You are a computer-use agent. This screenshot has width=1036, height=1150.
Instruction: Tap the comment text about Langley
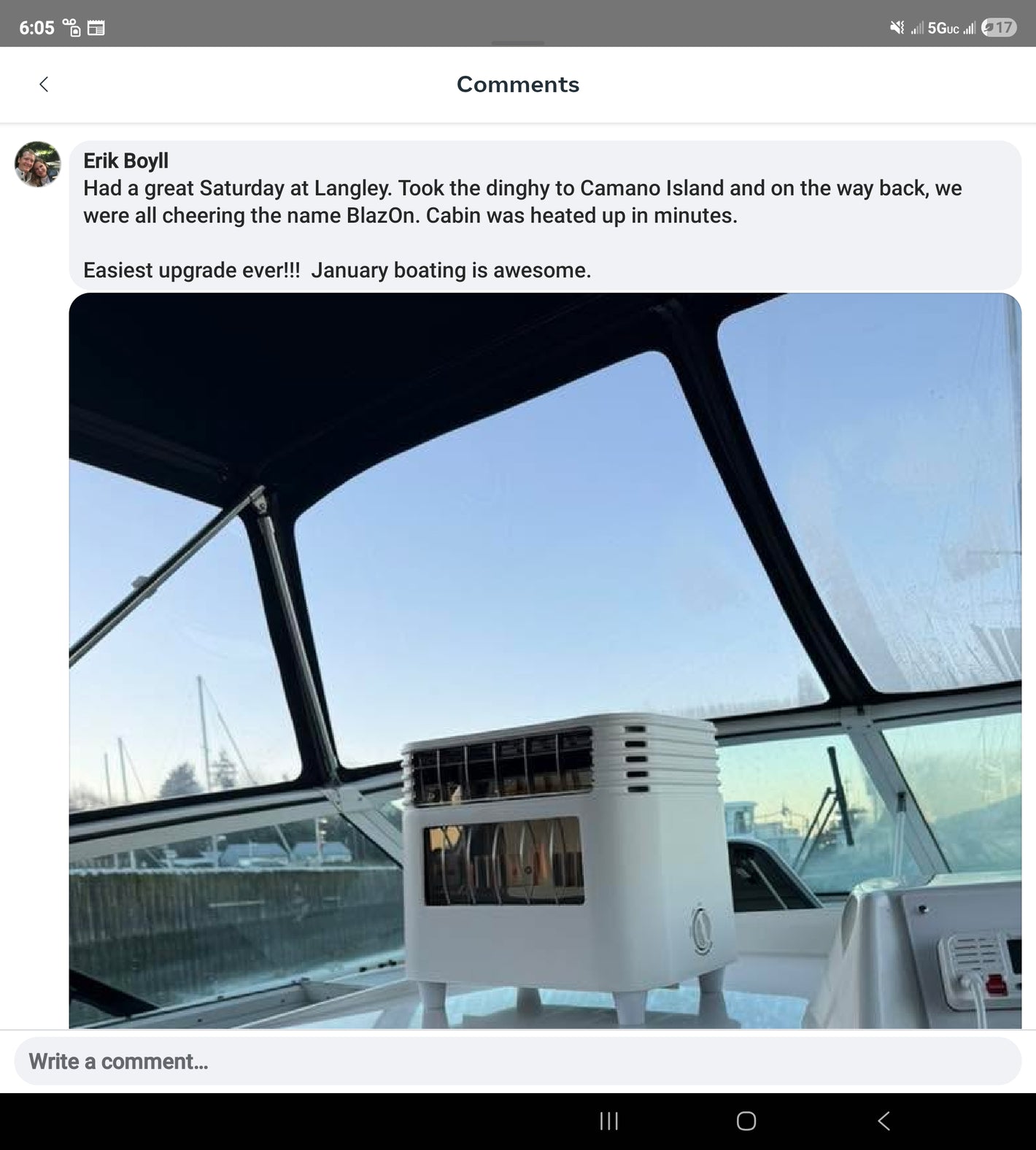(522, 201)
